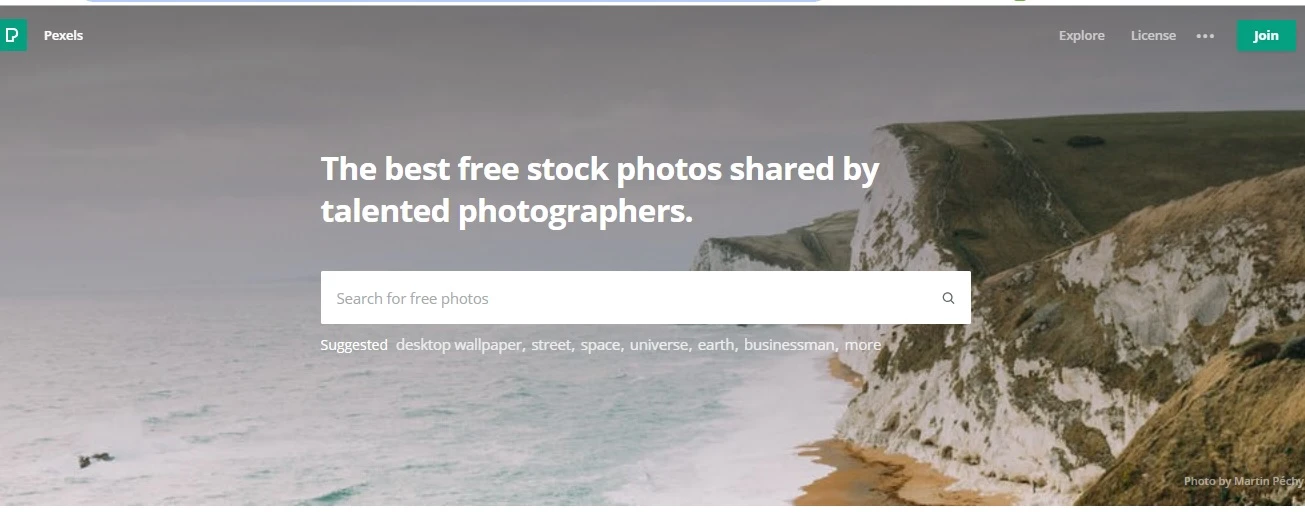The width and height of the screenshot is (1305, 517).
Task: Choose the street suggested search
Action: tap(552, 345)
